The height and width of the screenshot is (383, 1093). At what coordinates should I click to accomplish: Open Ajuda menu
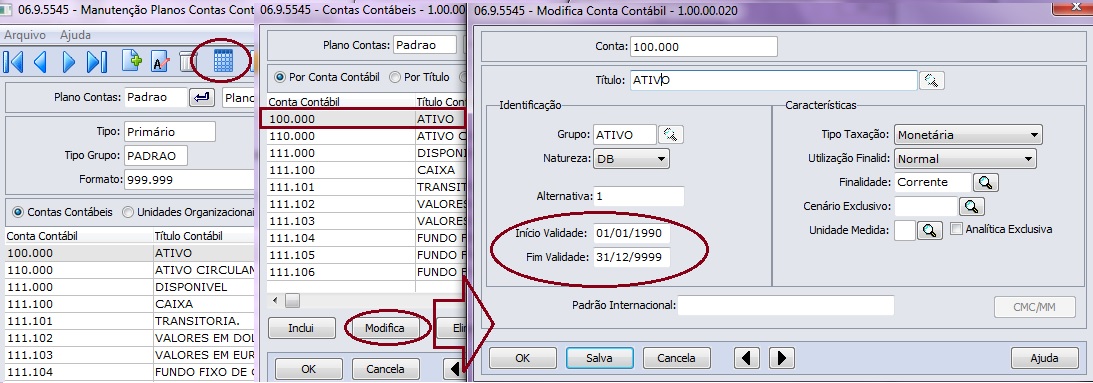[x=75, y=35]
